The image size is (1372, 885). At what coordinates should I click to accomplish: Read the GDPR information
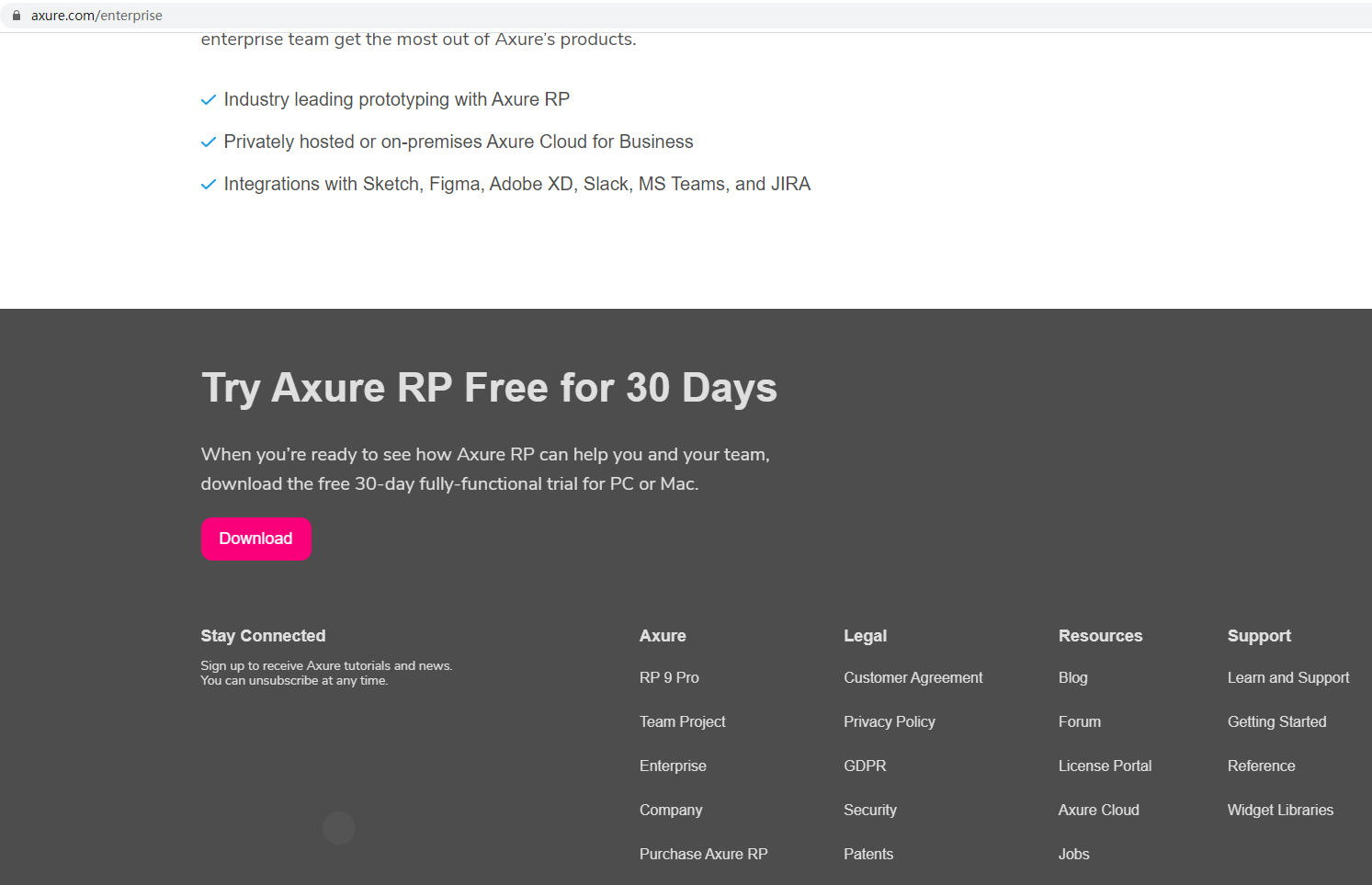(864, 766)
